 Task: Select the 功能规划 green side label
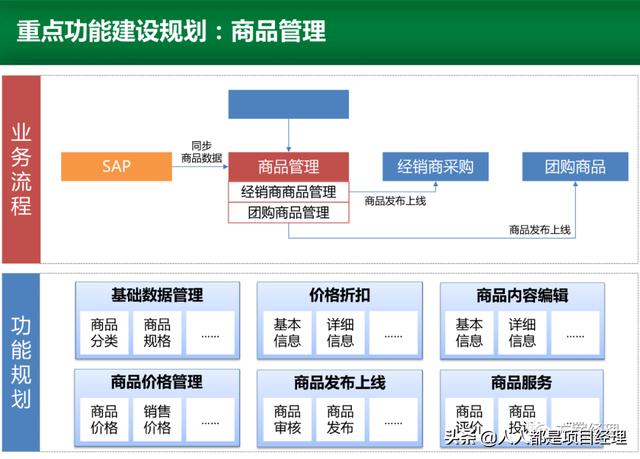pyautogui.click(x=21, y=363)
